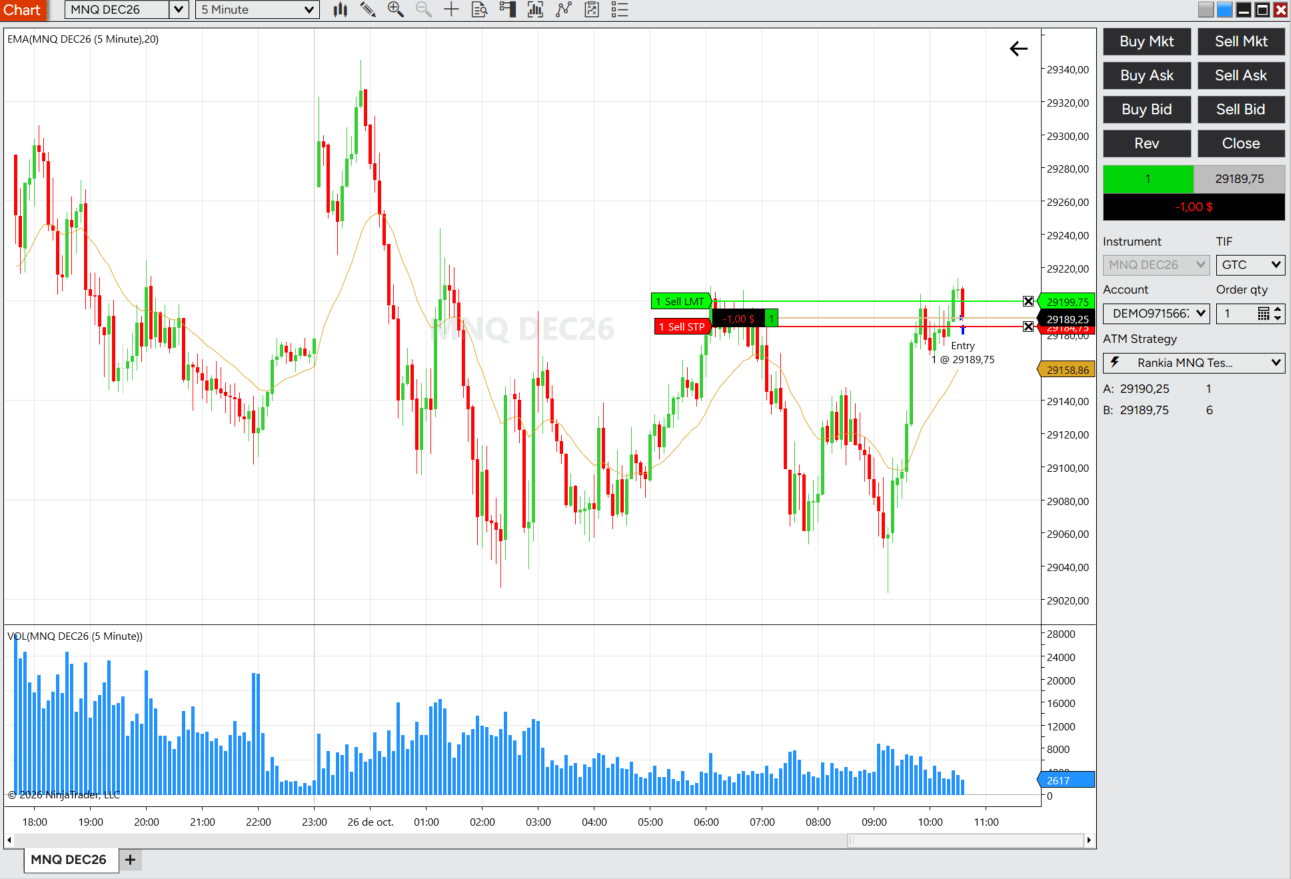Click the zoom out magnifier icon
1291x879 pixels.
[x=423, y=10]
